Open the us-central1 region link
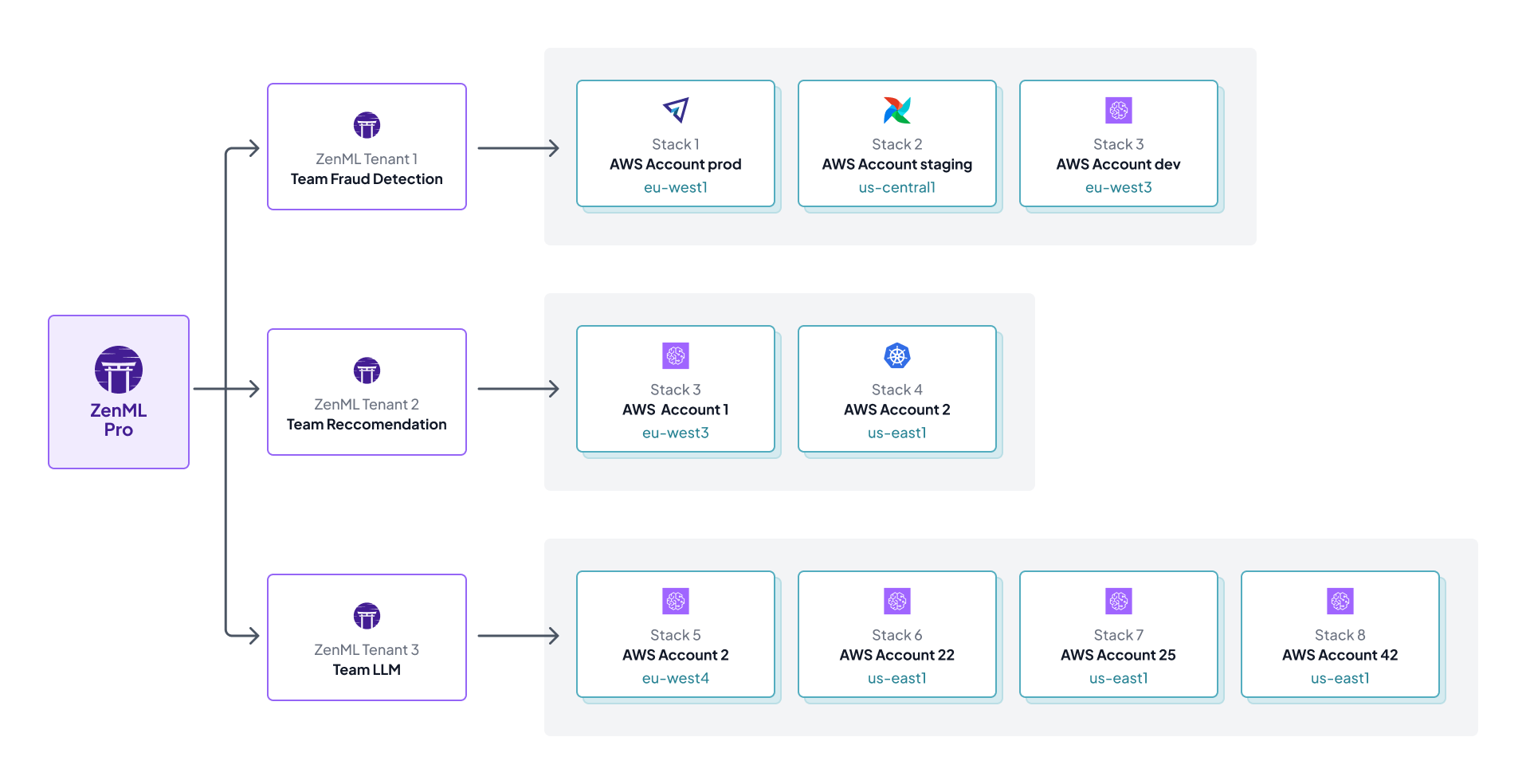The height and width of the screenshot is (784, 1526). (x=896, y=187)
